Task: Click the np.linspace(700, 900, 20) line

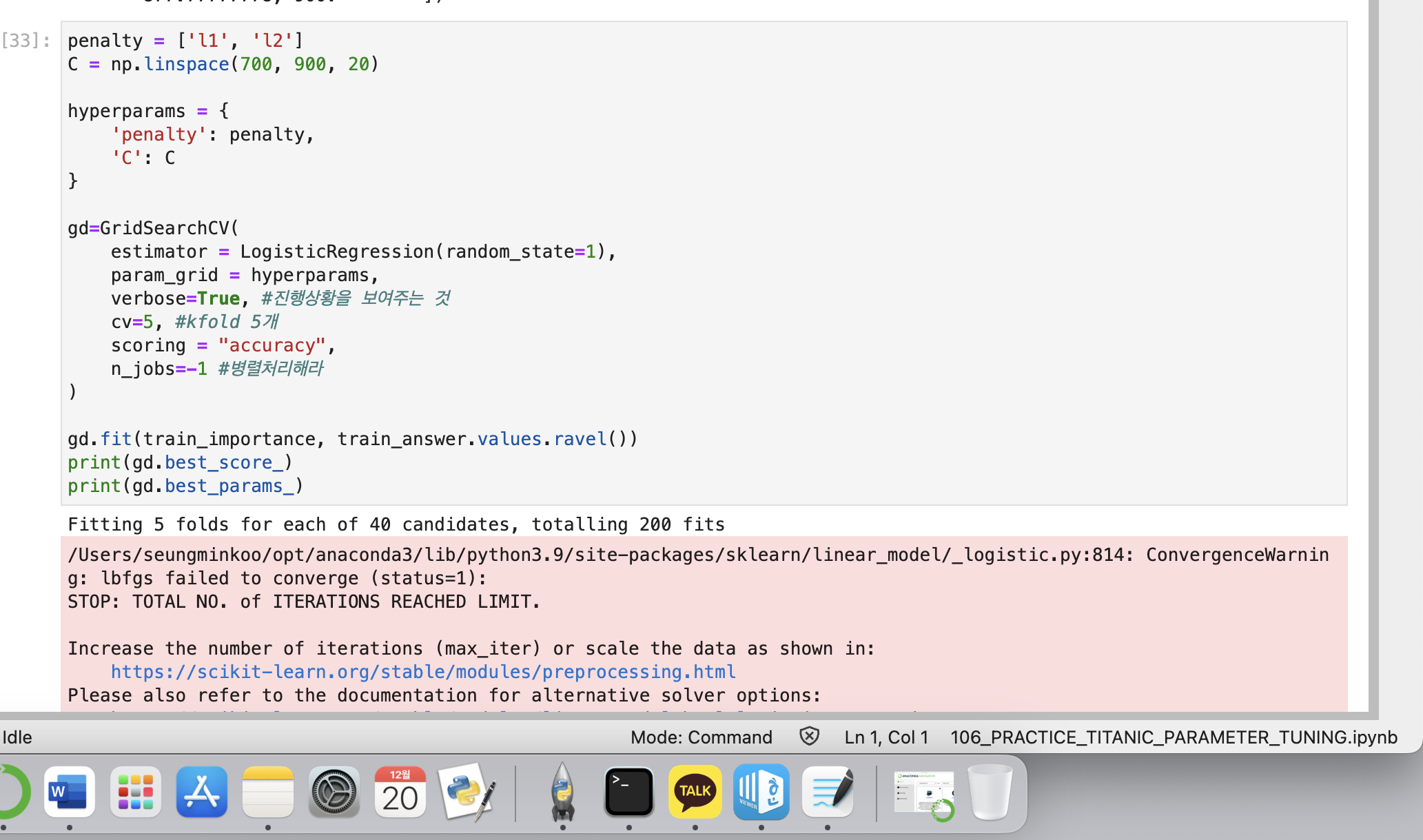Action: coord(223,64)
